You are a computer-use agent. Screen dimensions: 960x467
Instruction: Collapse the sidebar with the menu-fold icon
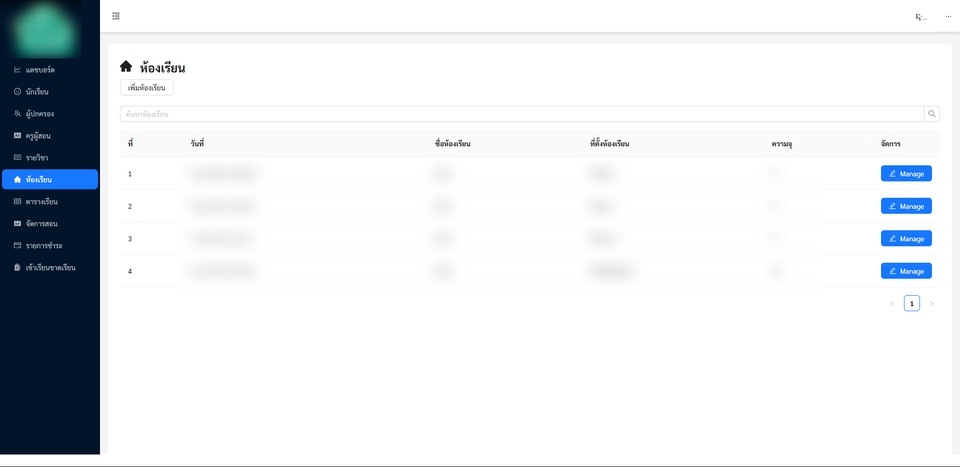tap(116, 16)
